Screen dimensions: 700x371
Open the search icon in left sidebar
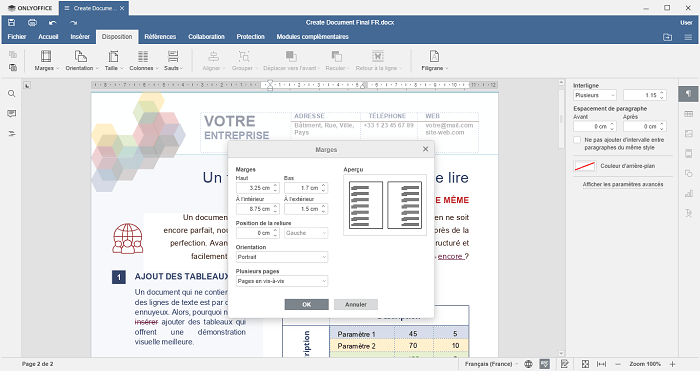pyautogui.click(x=12, y=94)
